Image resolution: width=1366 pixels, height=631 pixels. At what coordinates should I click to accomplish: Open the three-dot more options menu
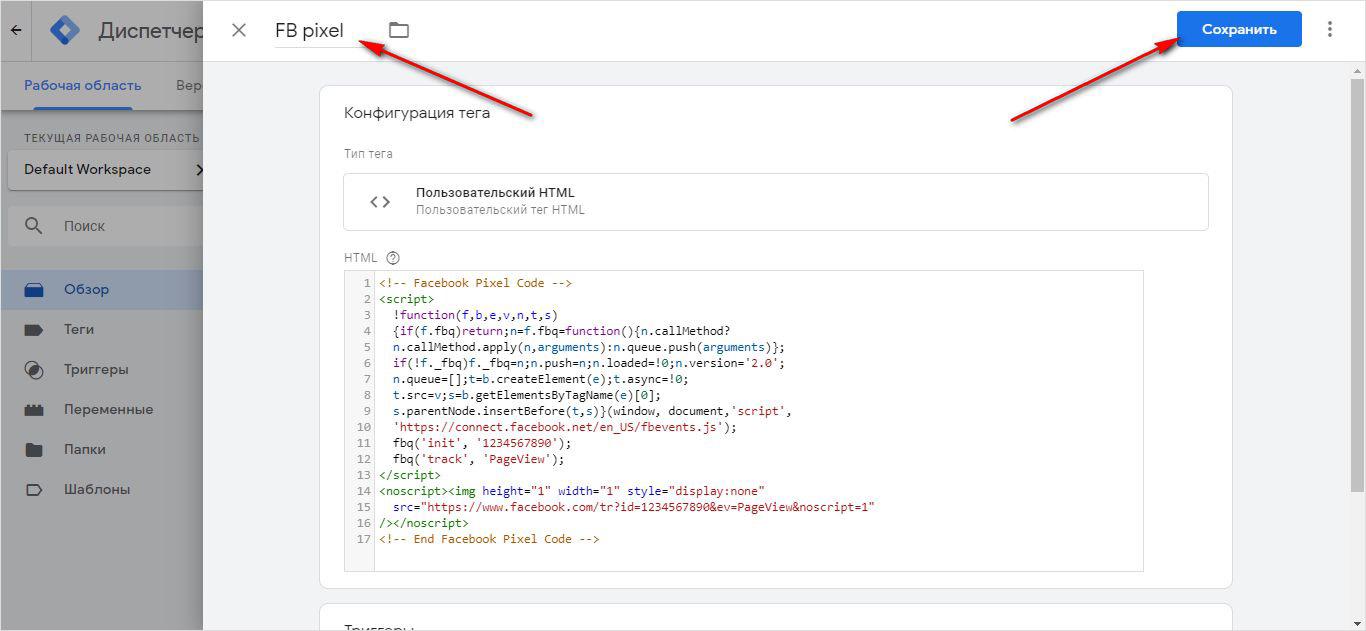[x=1330, y=29]
